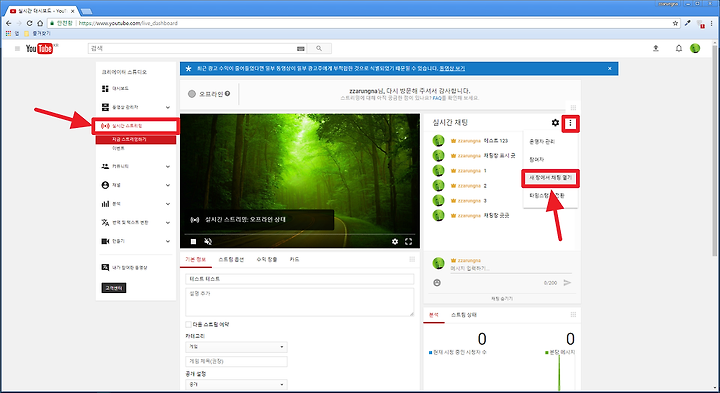
Task: Open the Video Manager (동영상 관리자) sidebar icon
Action: (105, 107)
